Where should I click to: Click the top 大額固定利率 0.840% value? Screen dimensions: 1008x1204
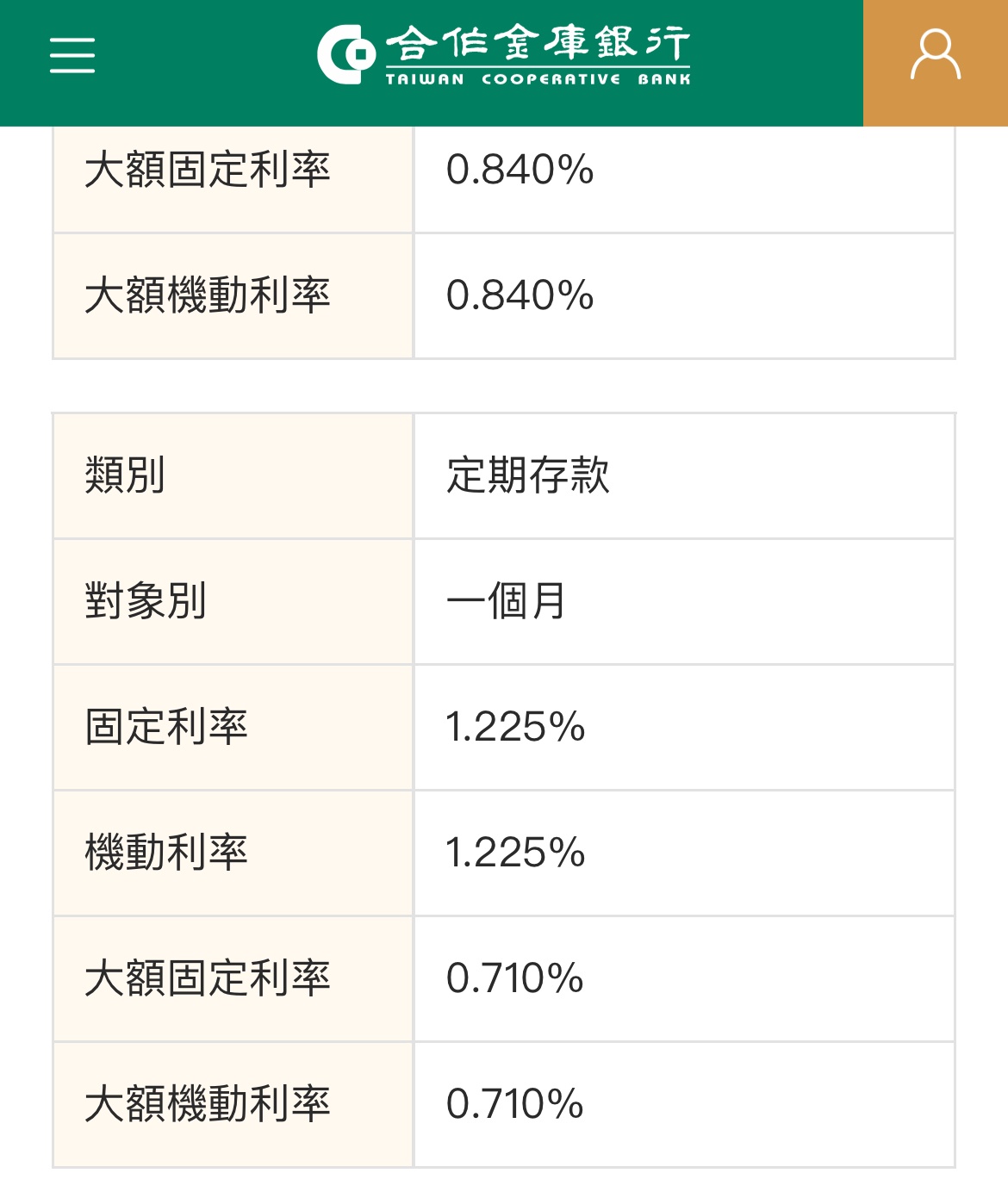(x=520, y=170)
